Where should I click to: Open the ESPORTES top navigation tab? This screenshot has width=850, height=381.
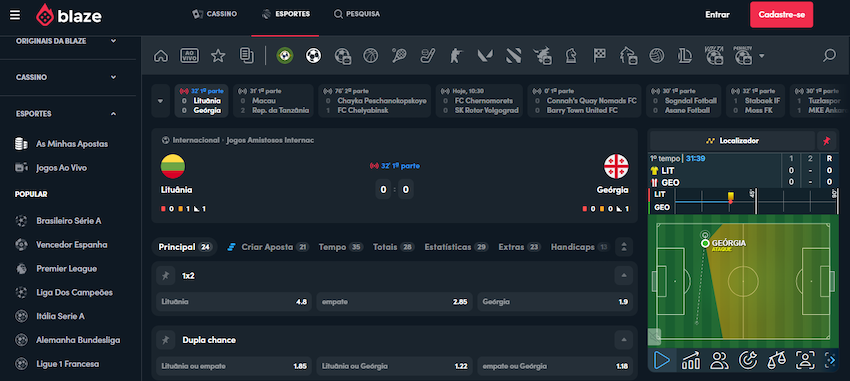pyautogui.click(x=286, y=14)
